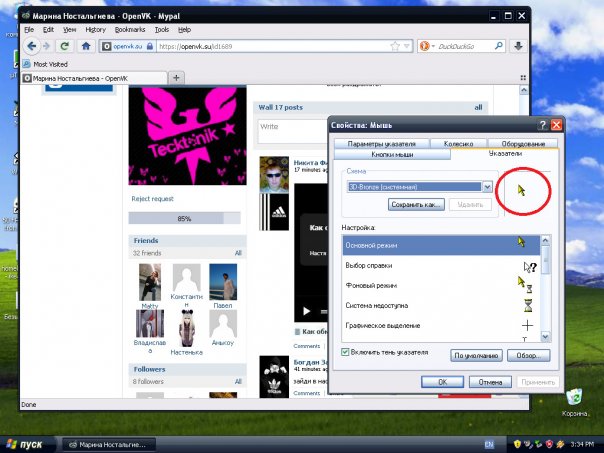
Task: Play the video on the wall post
Action: click(x=306, y=311)
